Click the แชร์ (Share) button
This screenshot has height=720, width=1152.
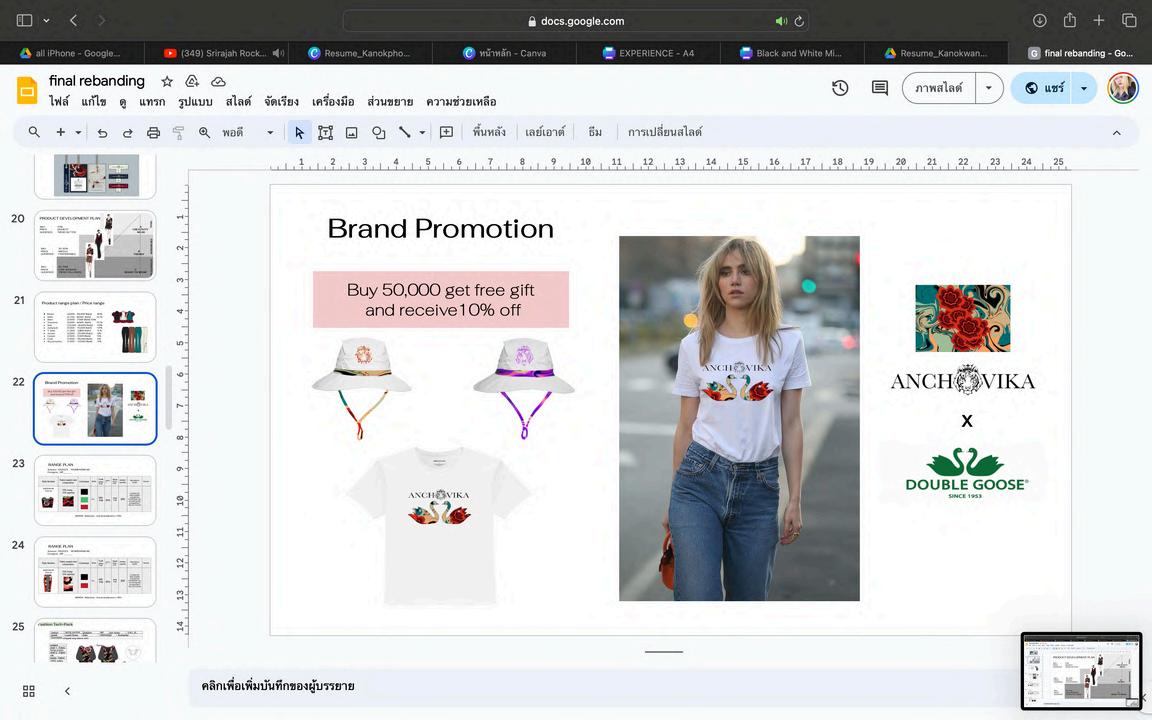pyautogui.click(x=1044, y=88)
